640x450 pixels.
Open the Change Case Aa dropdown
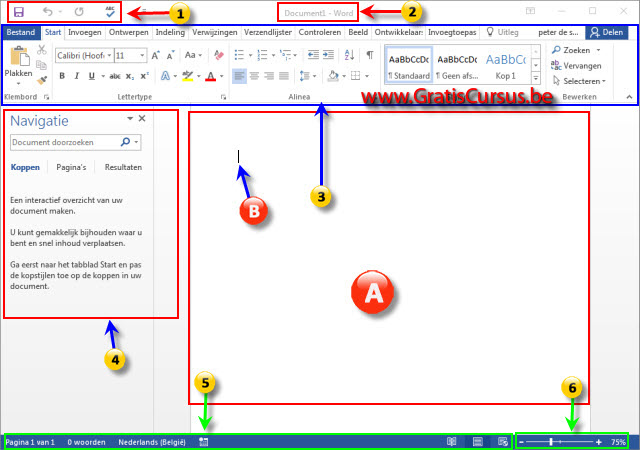[193, 55]
